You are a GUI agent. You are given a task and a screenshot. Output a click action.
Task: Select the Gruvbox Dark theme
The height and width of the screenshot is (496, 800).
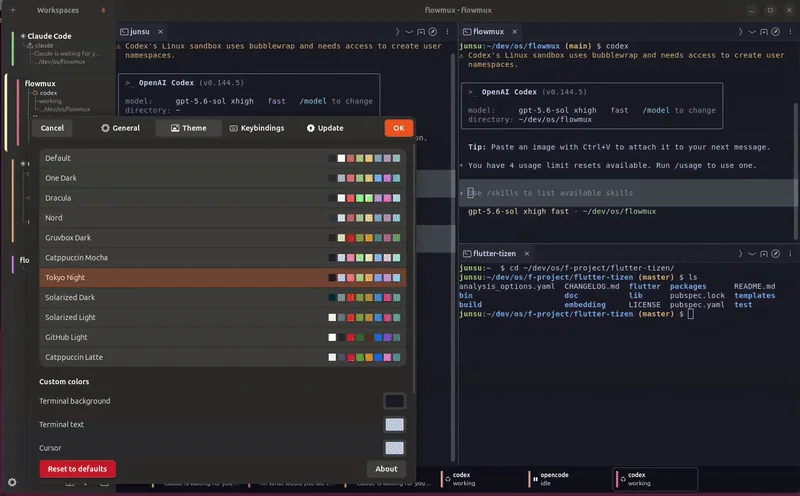point(222,238)
